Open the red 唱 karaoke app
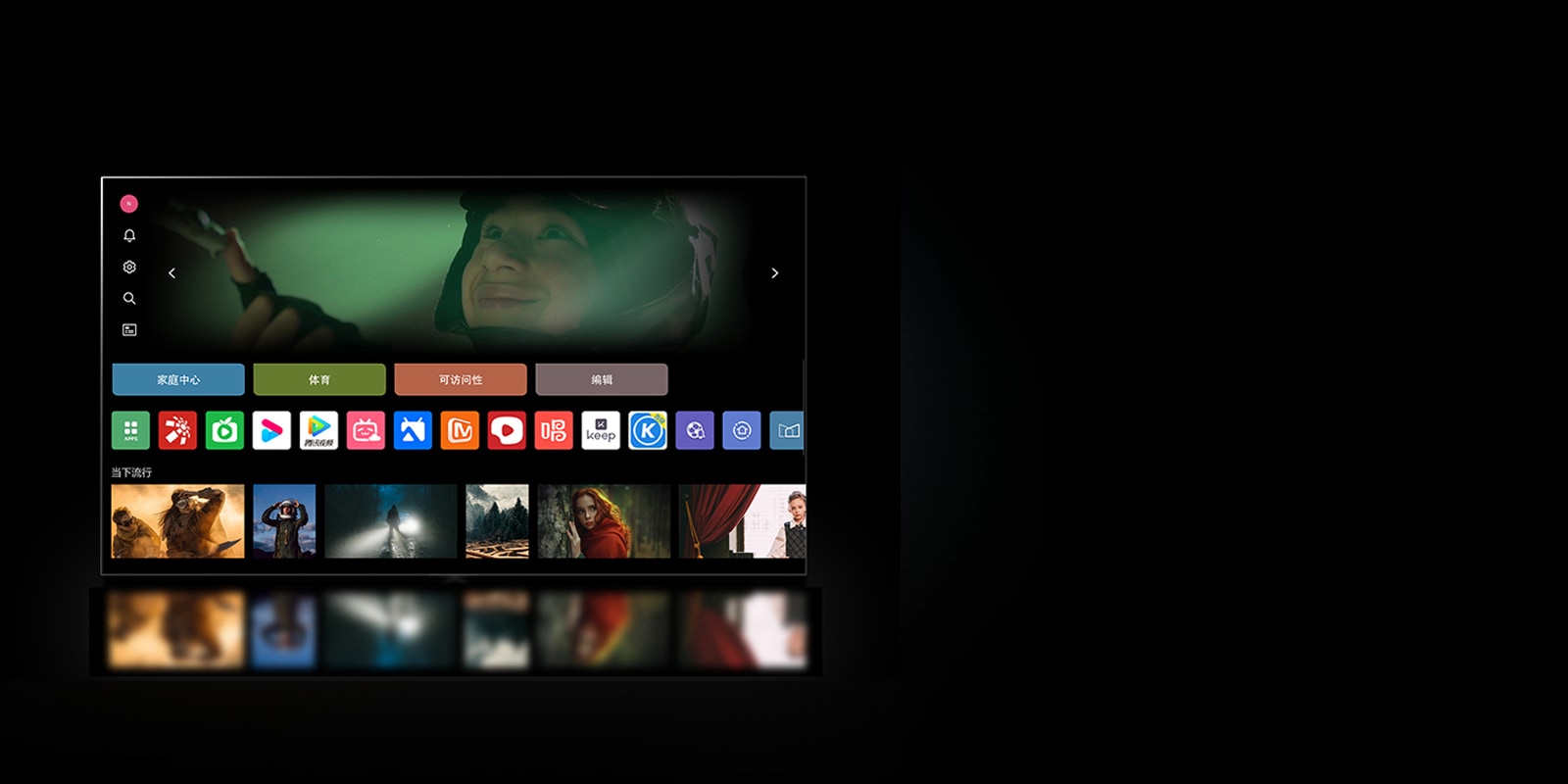 click(x=554, y=430)
